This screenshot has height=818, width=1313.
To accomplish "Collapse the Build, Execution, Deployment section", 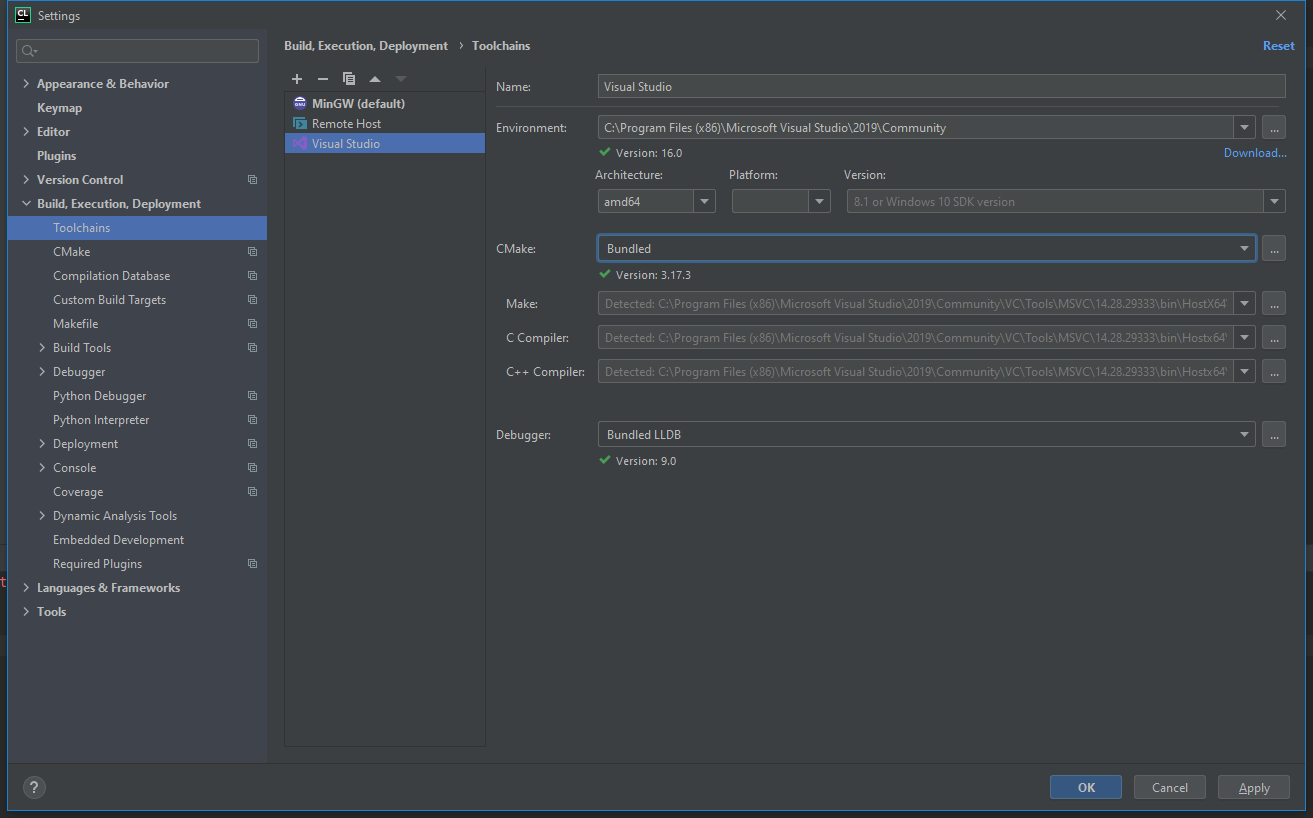I will 26,204.
